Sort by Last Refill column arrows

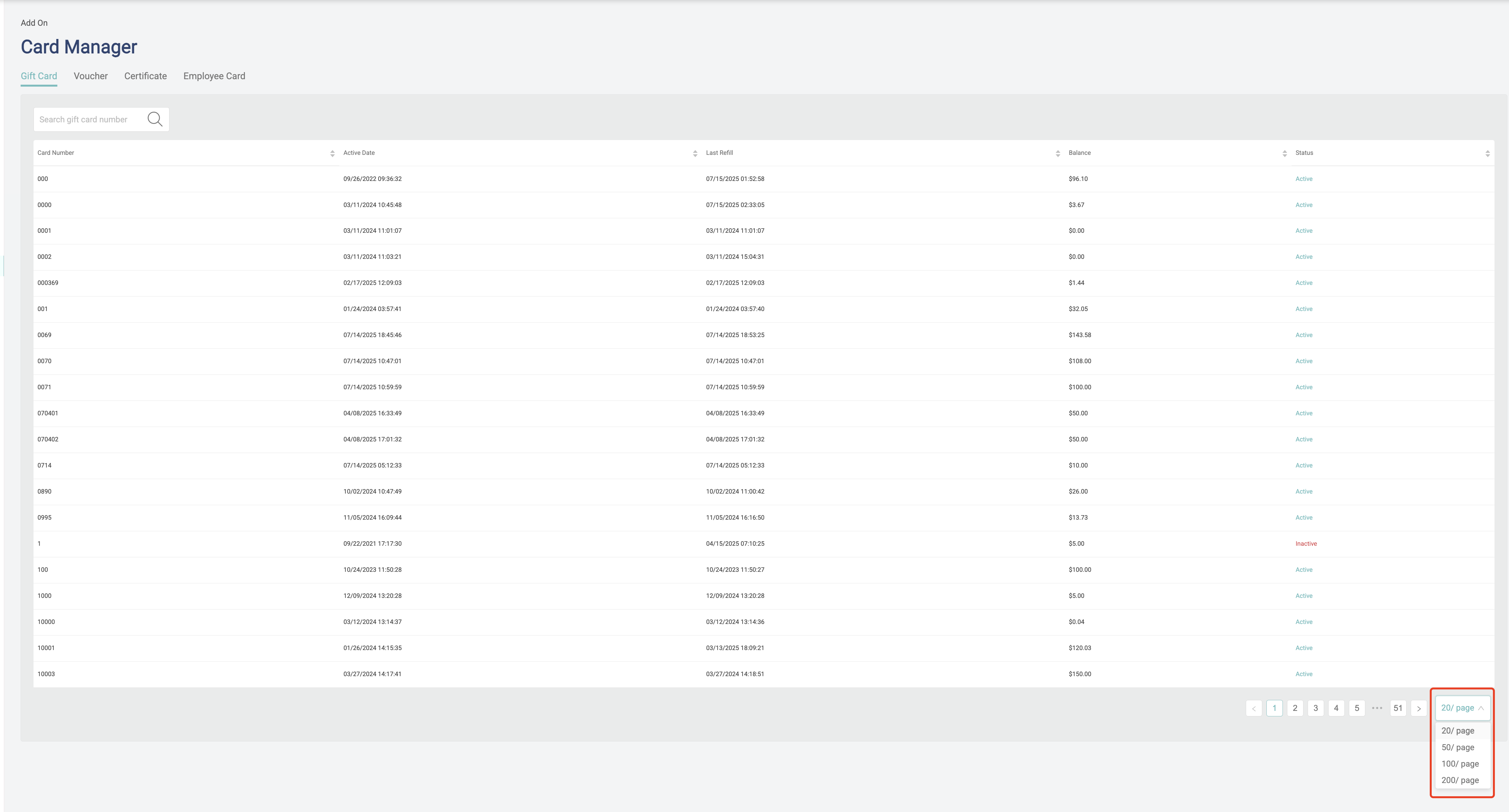tap(1057, 153)
